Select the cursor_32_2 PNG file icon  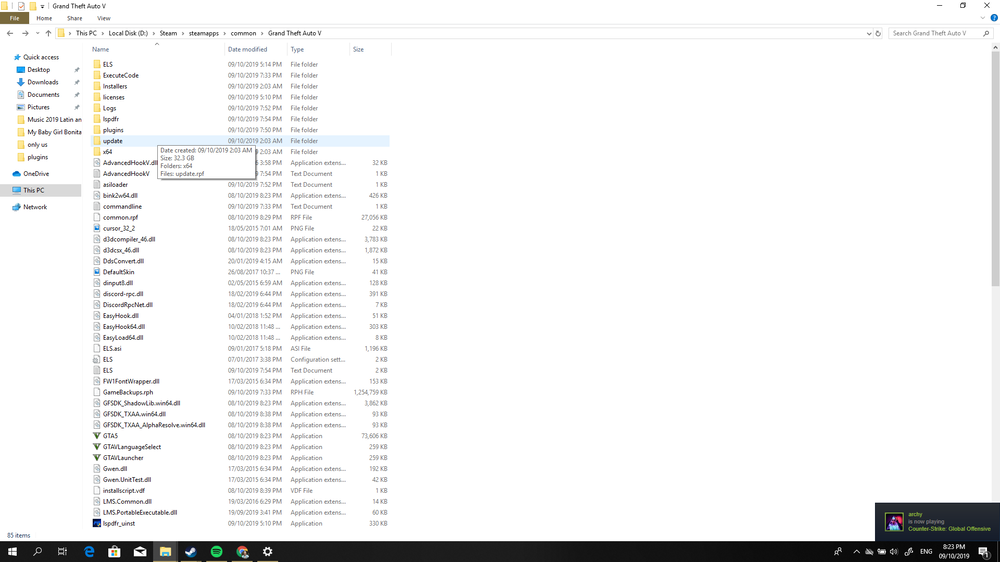(97, 228)
